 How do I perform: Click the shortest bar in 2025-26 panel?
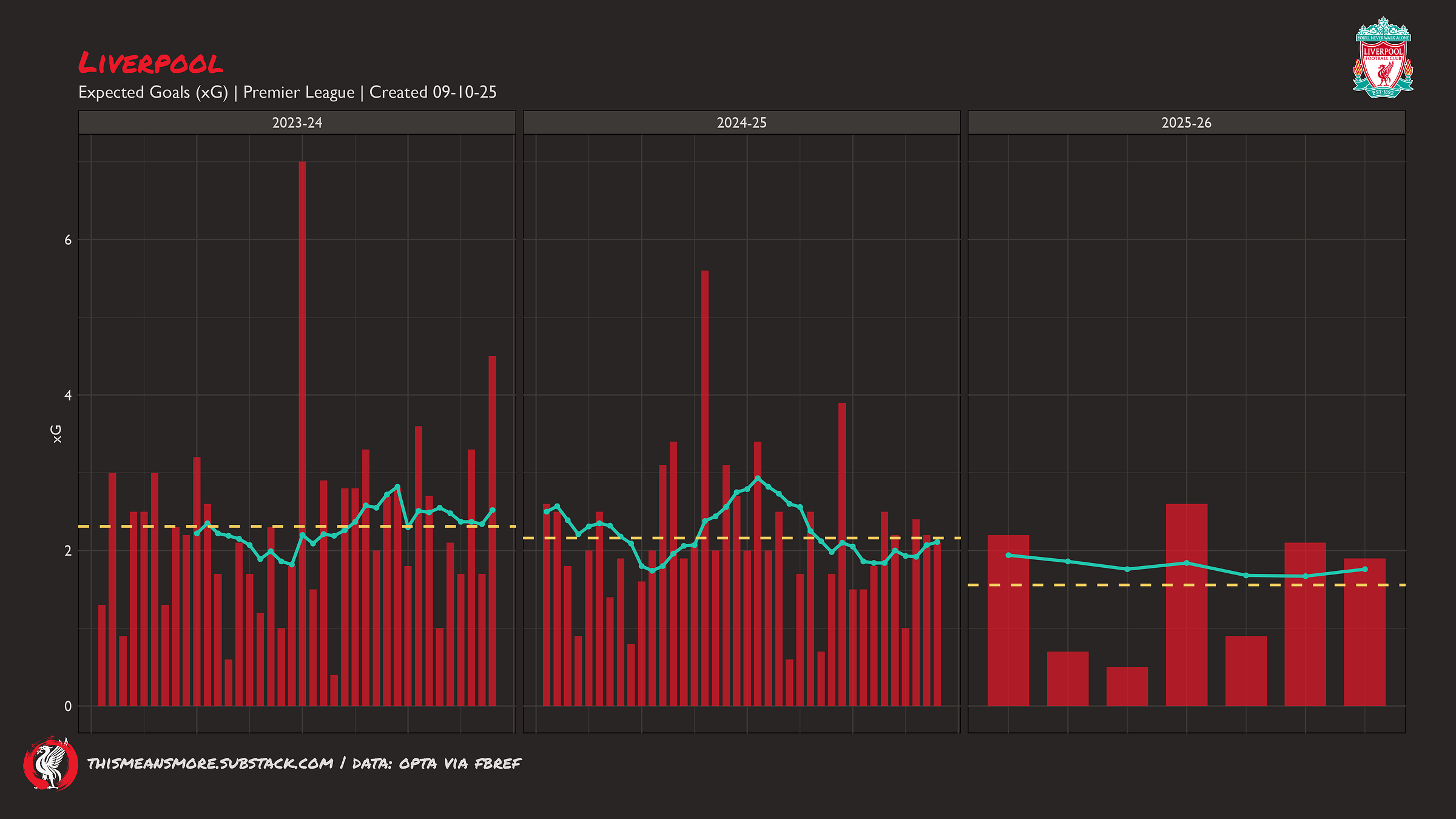click(1127, 687)
